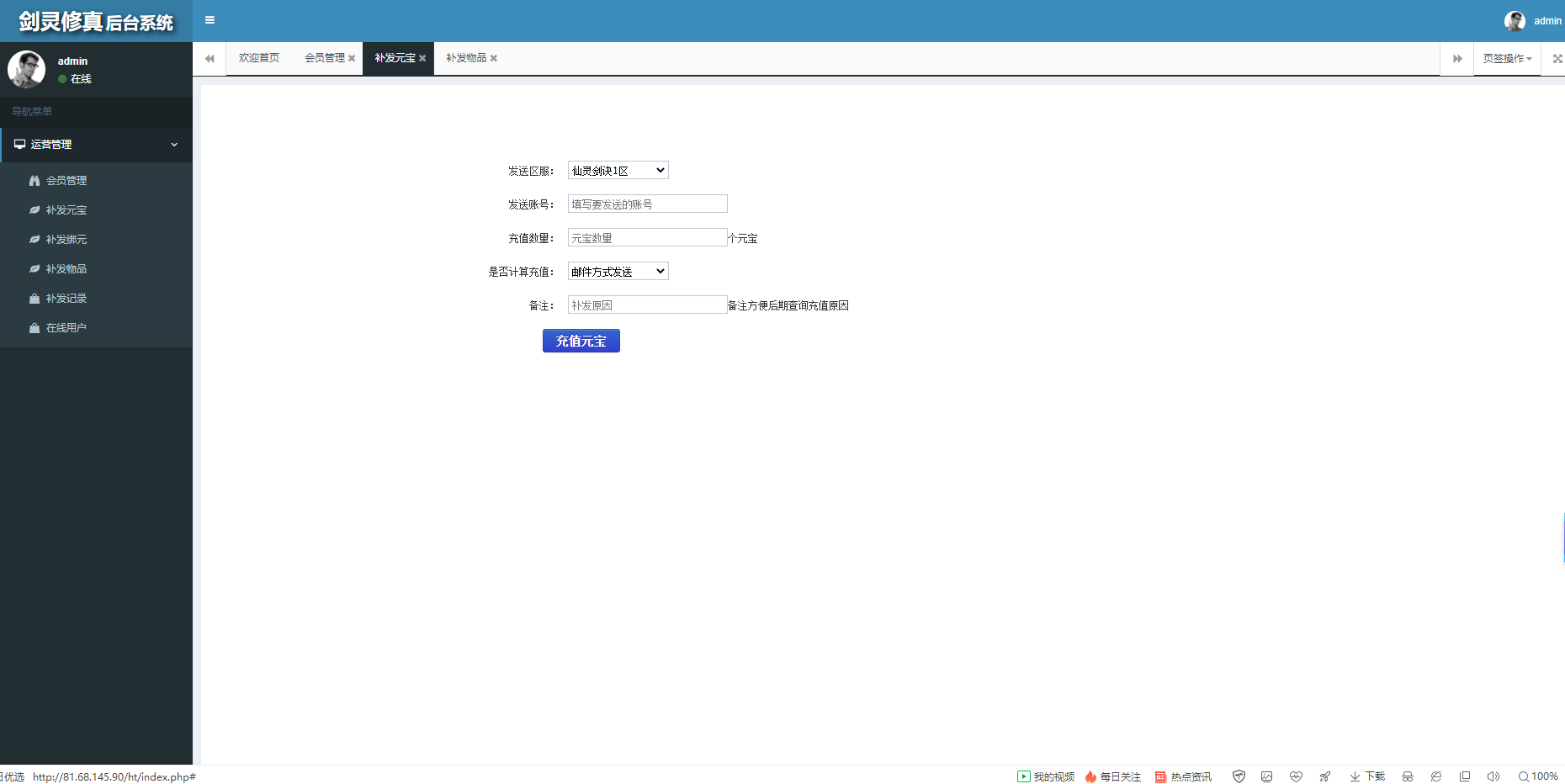Image resolution: width=1565 pixels, height=784 pixels.
Task: Open the 是否计算充值 dropdown
Action: pyautogui.click(x=618, y=272)
